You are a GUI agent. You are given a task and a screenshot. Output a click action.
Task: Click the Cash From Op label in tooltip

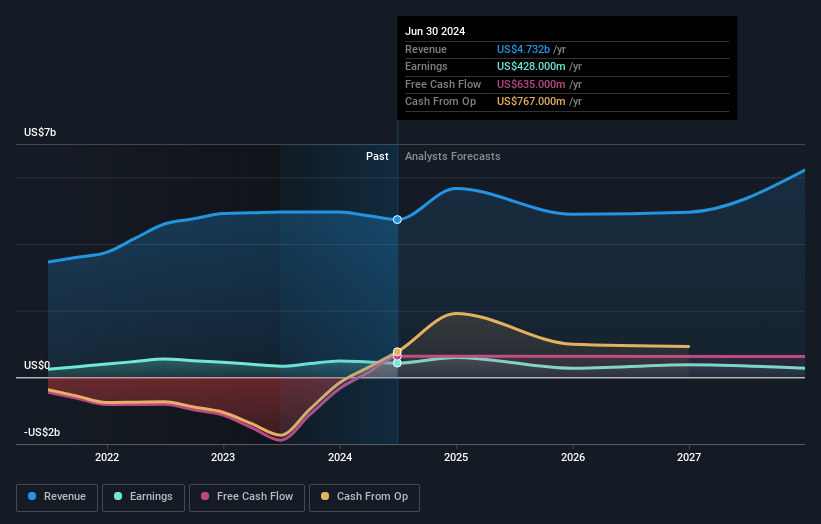tap(440, 102)
